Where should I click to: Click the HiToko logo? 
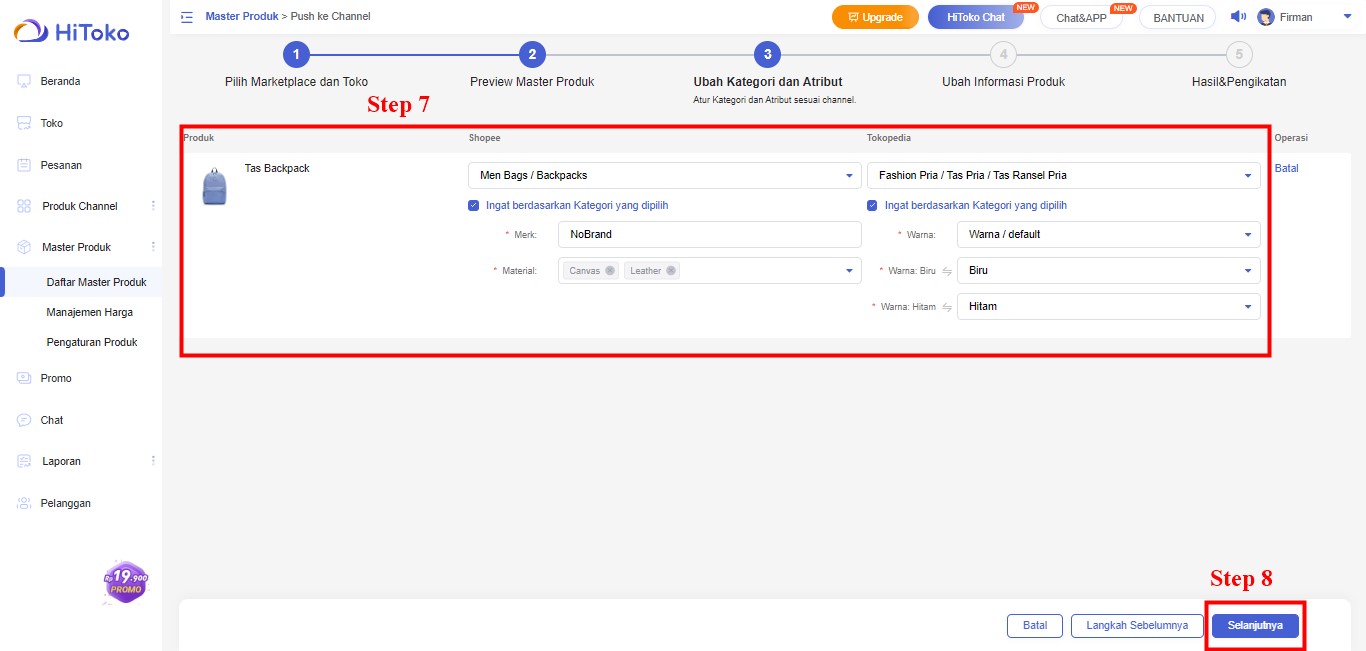[71, 32]
